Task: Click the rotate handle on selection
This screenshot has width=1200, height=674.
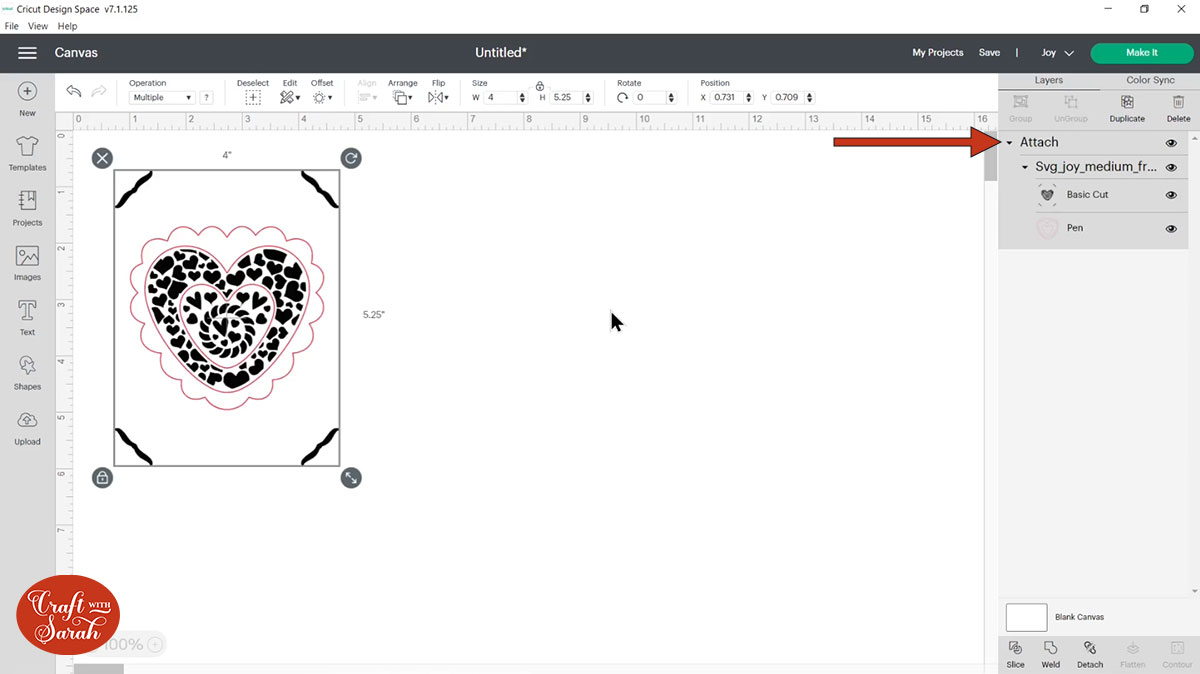Action: (351, 158)
